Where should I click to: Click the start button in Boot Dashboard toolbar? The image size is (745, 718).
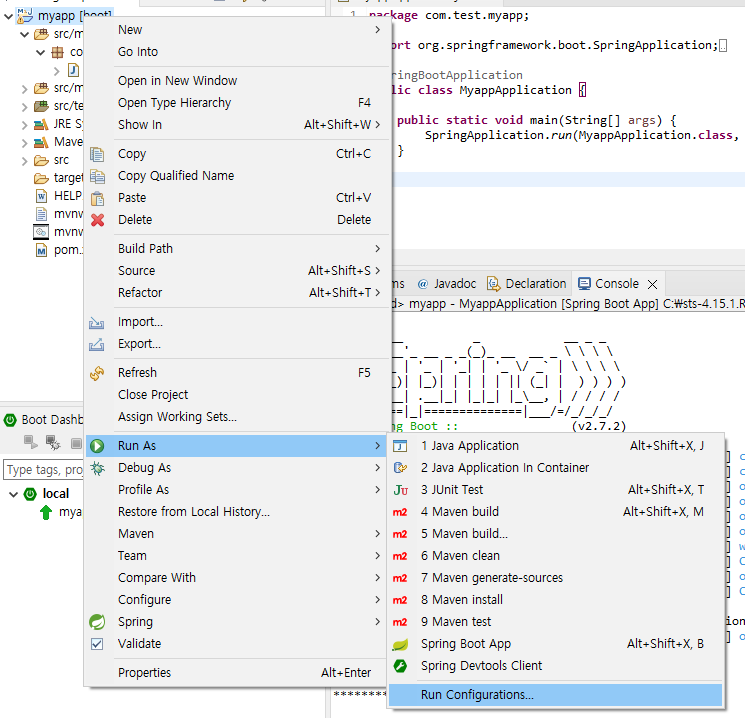pos(31,443)
